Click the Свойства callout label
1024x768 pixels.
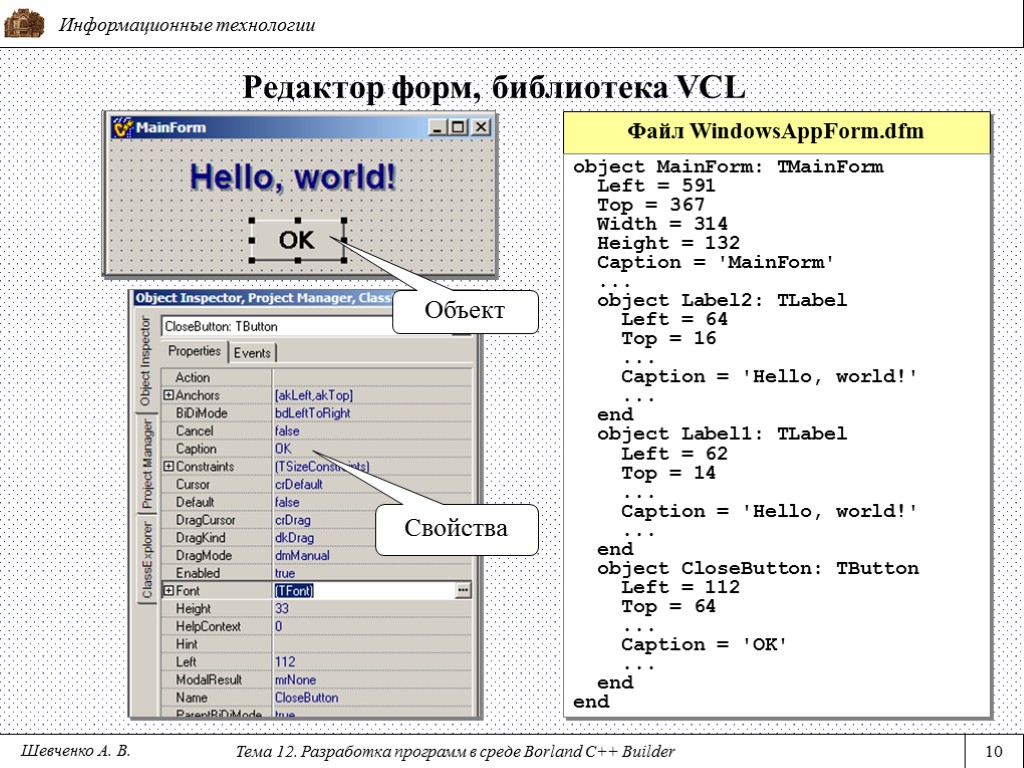tap(456, 528)
